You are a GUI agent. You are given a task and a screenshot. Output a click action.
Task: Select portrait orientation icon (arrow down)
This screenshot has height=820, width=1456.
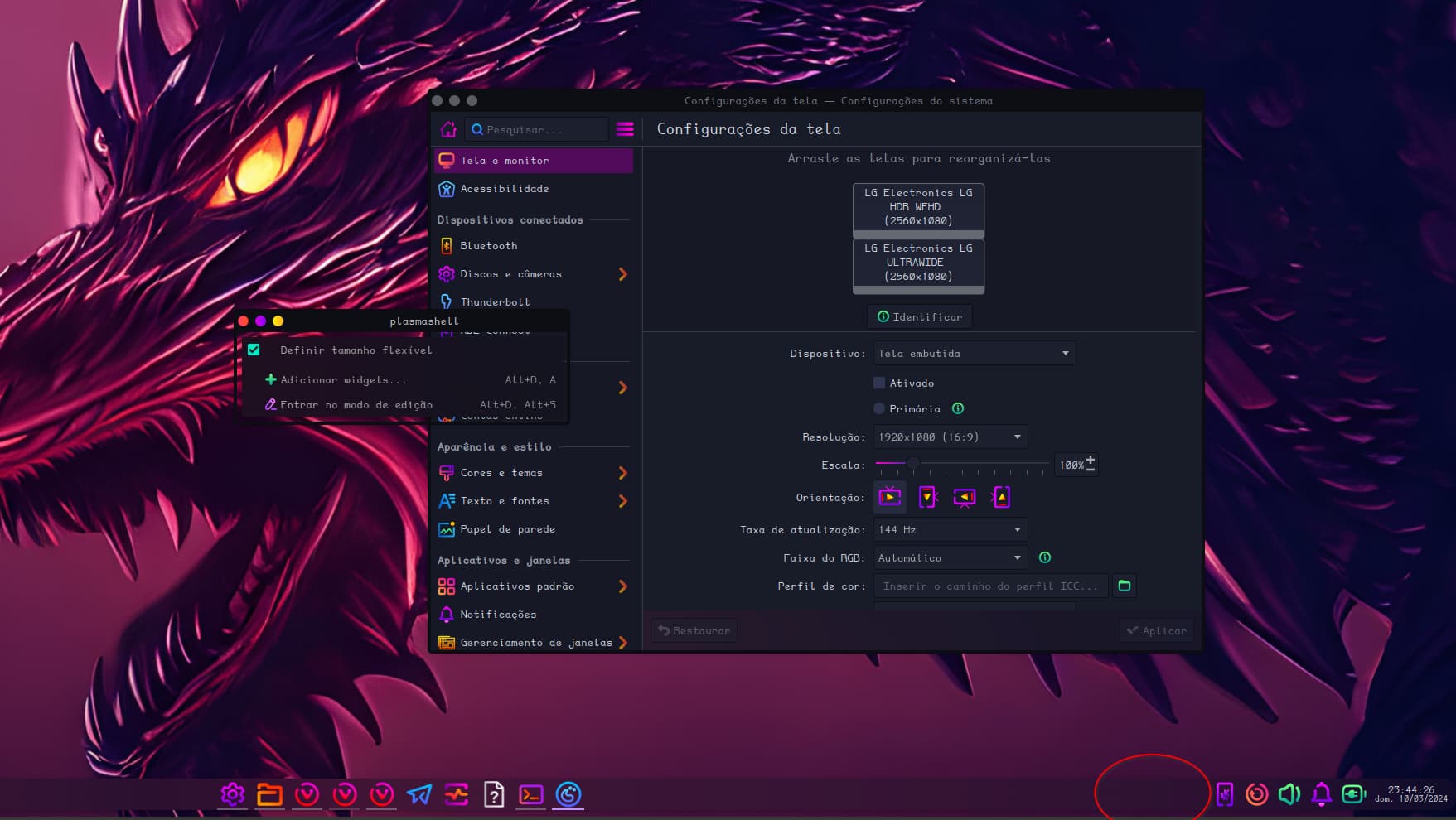927,497
